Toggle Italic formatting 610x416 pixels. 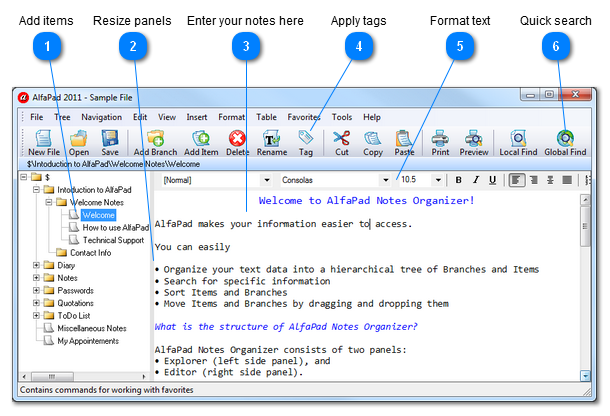pos(475,180)
